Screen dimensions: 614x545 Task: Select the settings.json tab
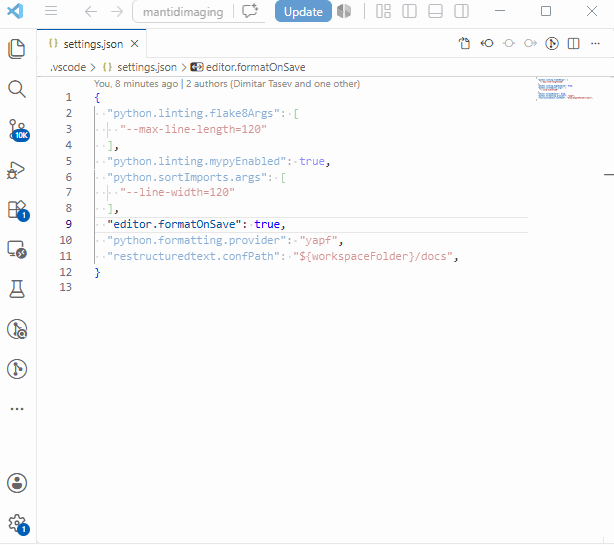point(92,44)
